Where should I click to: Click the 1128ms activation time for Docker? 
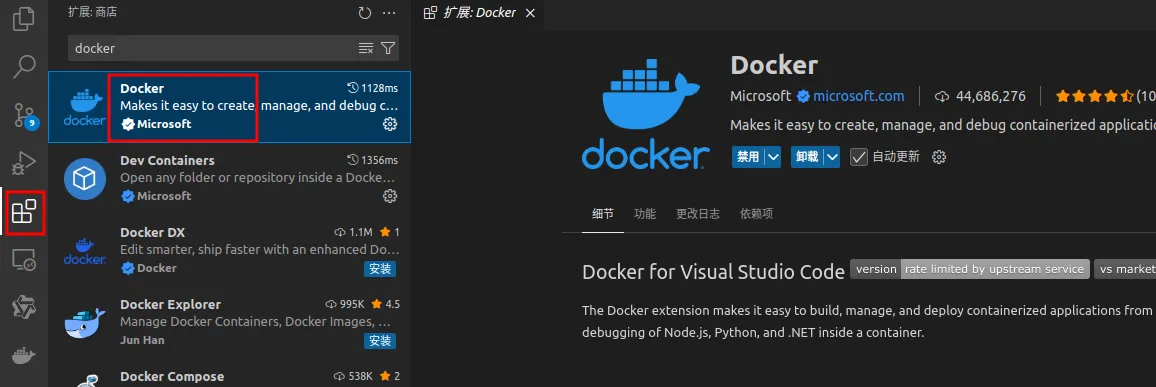click(372, 88)
